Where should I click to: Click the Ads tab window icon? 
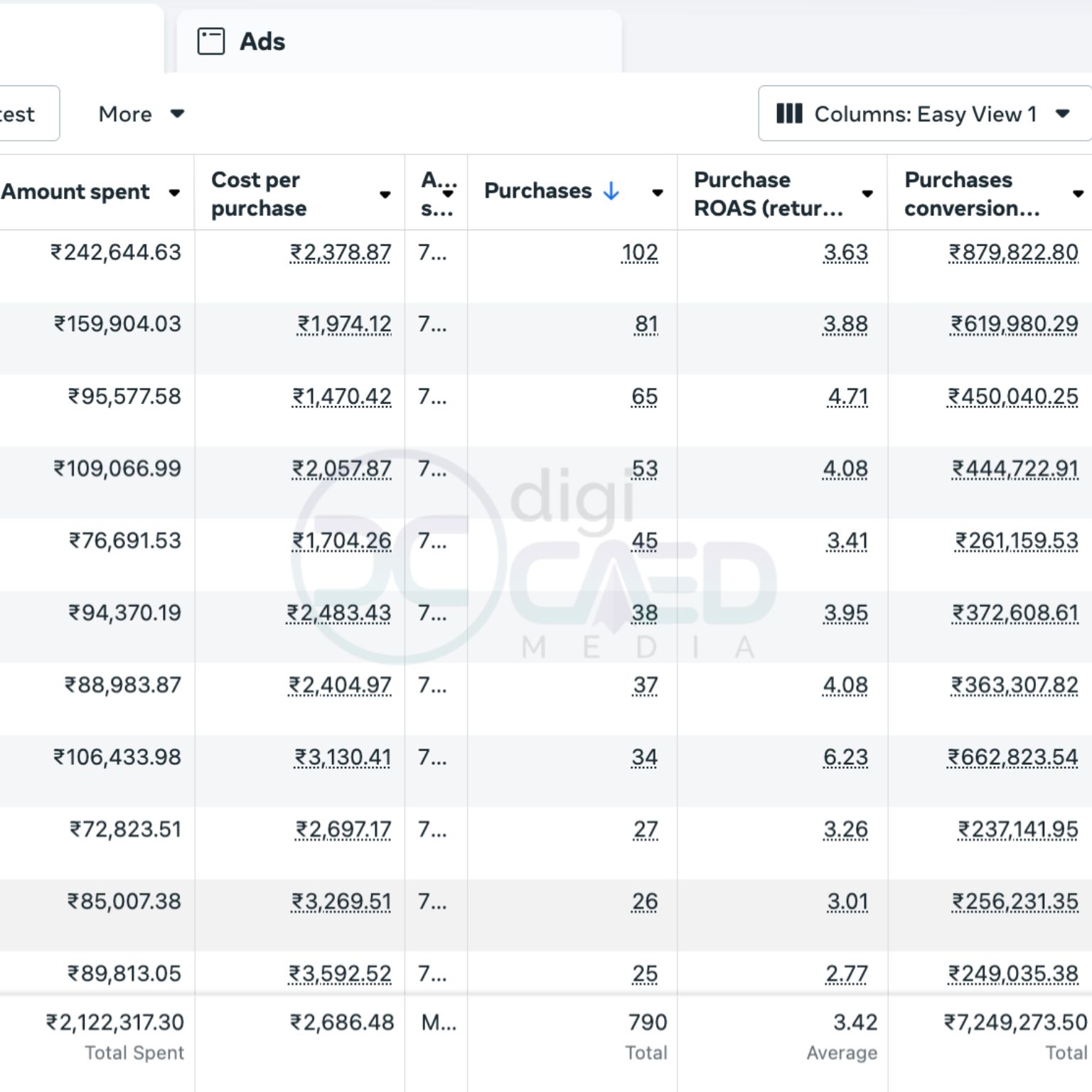pos(210,41)
